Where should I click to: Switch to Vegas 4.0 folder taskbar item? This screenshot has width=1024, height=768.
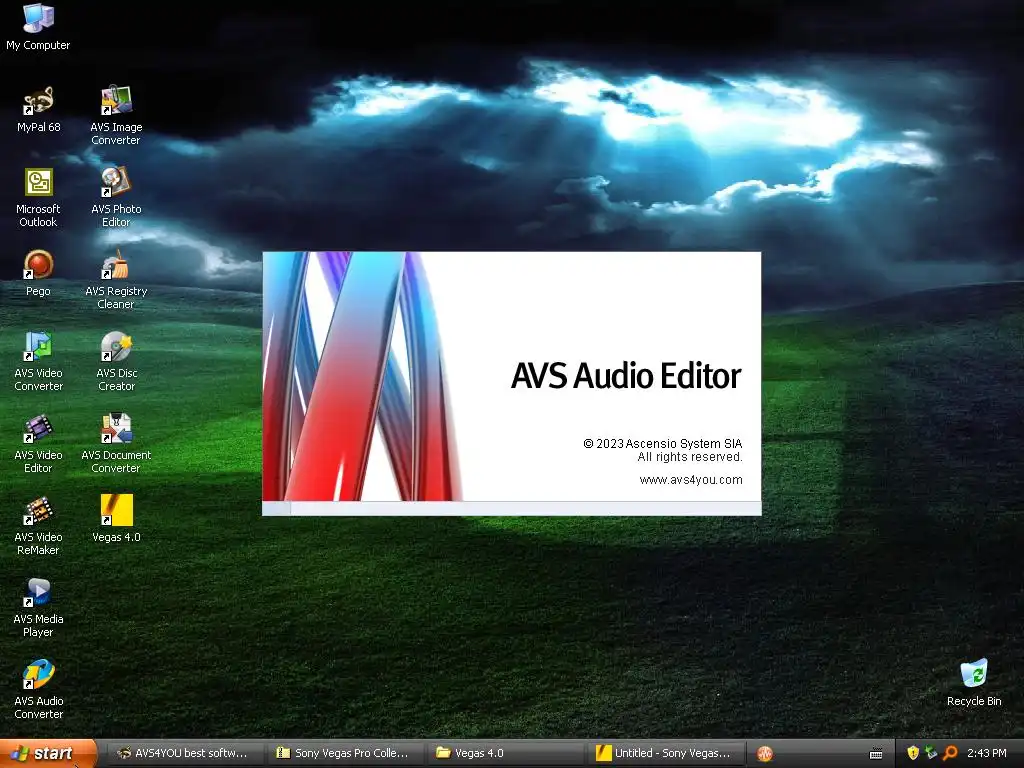[x=505, y=753]
